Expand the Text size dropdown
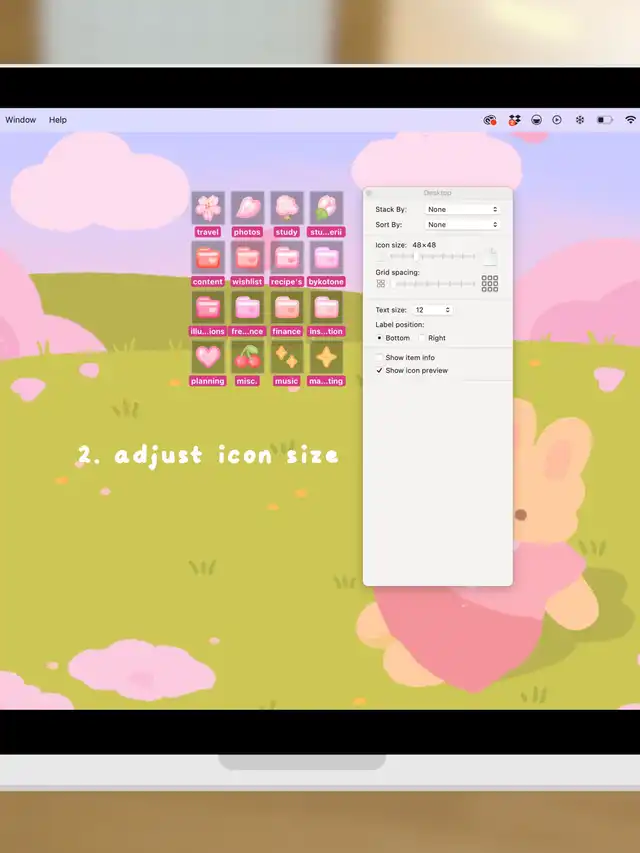The width and height of the screenshot is (640, 853). click(x=433, y=311)
